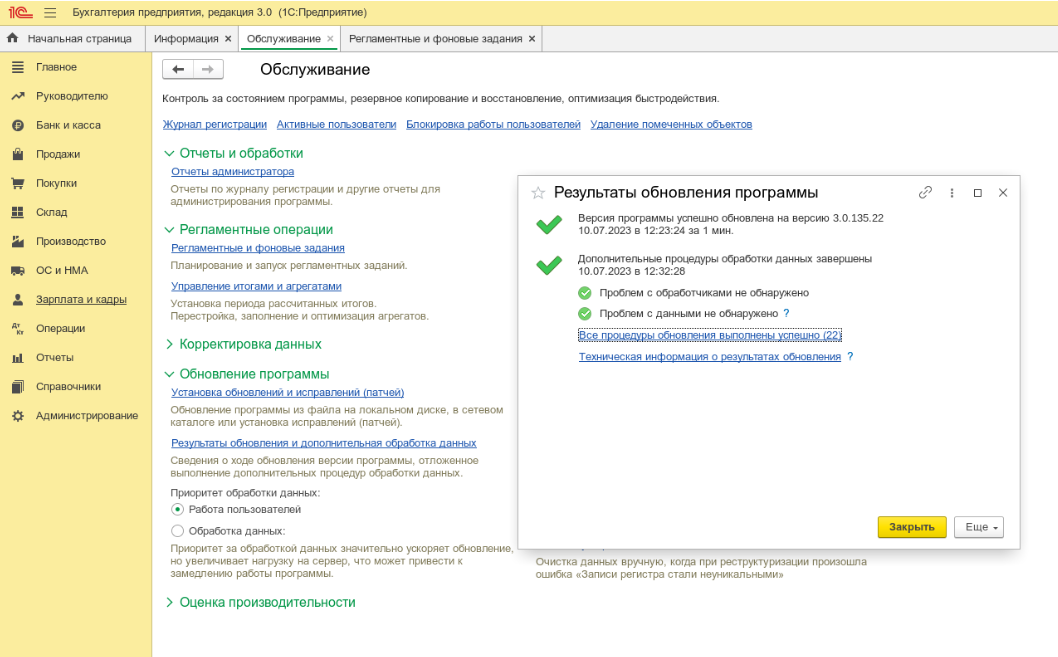Screen dimensions: 1058x657
Task: Select Работа пользователей radio button
Action: (177, 509)
